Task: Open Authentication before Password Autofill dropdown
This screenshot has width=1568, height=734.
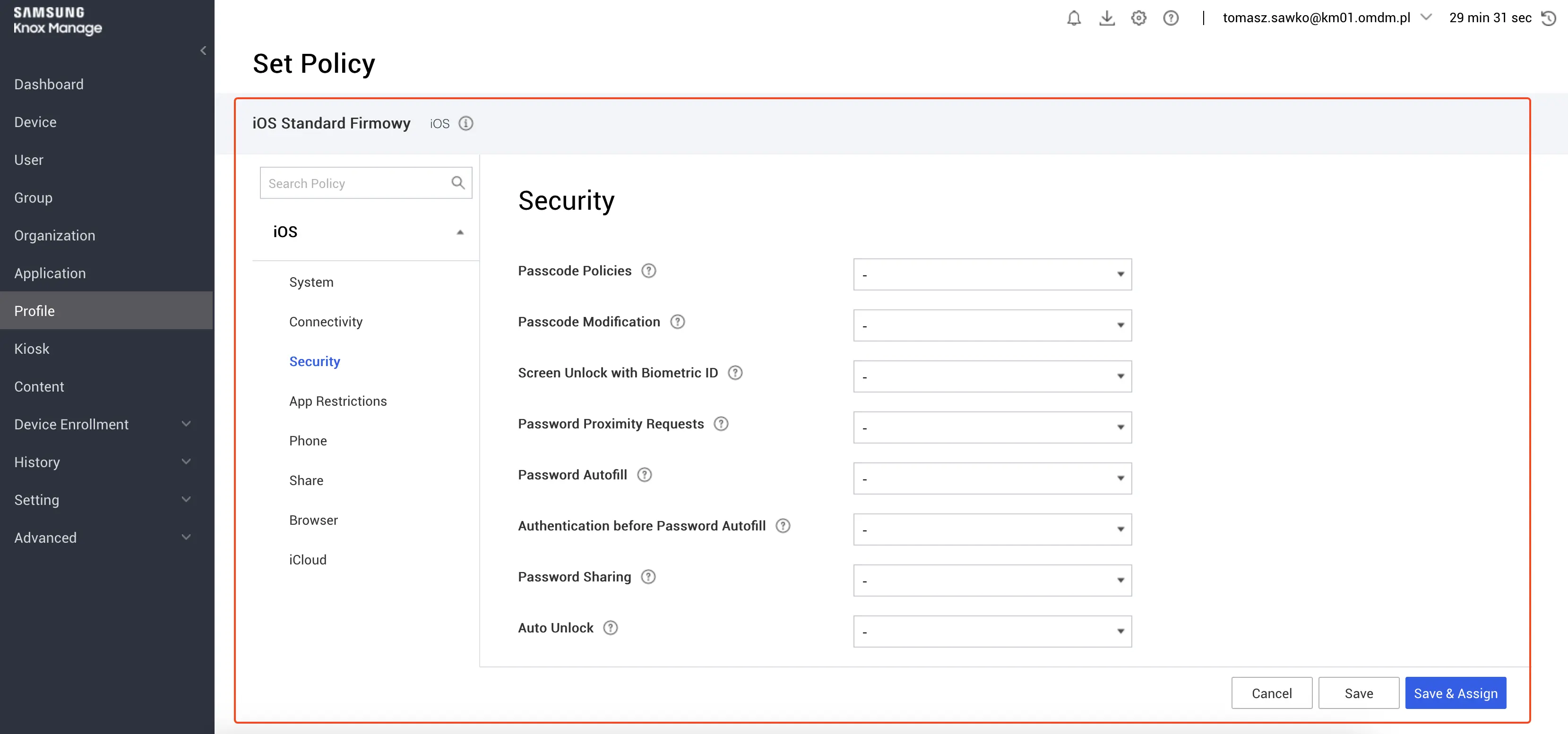Action: pyautogui.click(x=992, y=529)
